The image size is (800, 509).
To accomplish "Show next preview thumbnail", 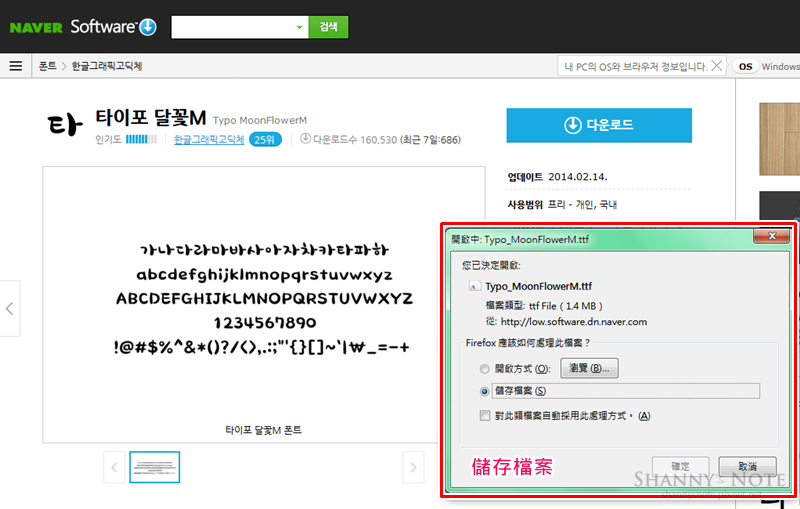I will pyautogui.click(x=413, y=467).
